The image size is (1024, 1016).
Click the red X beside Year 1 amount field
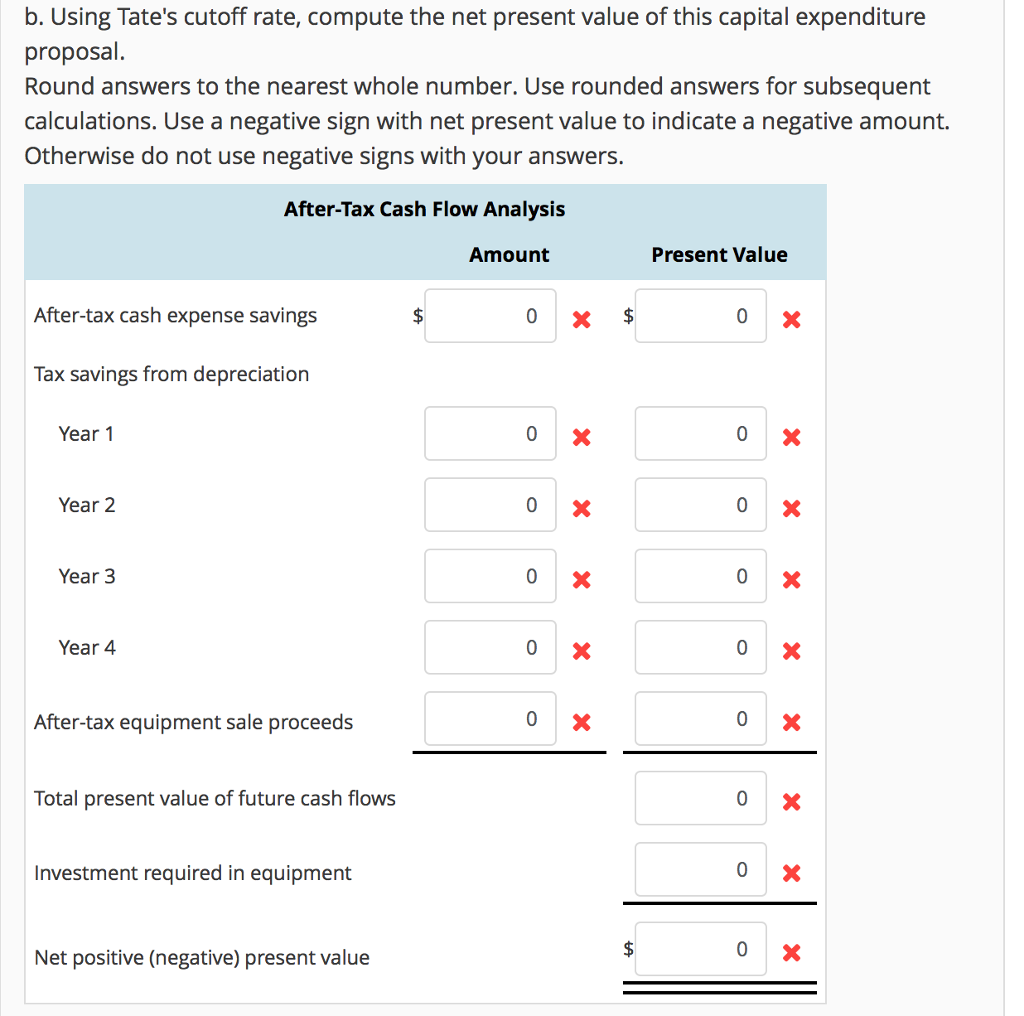[x=581, y=436]
